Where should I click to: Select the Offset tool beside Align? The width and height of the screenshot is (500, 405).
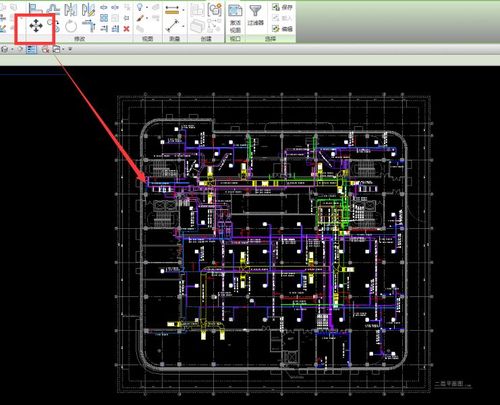[x=53, y=9]
